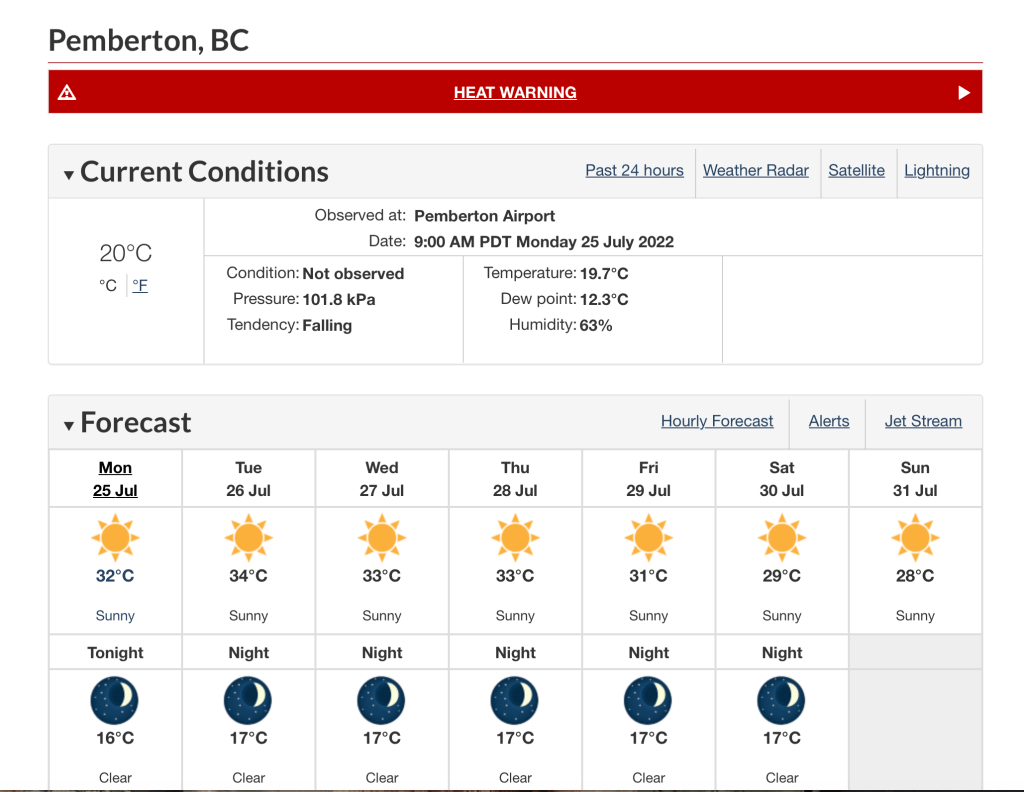Click the sun icon for Thu 28 Jul
Image resolution: width=1024 pixels, height=792 pixels.
[515, 537]
